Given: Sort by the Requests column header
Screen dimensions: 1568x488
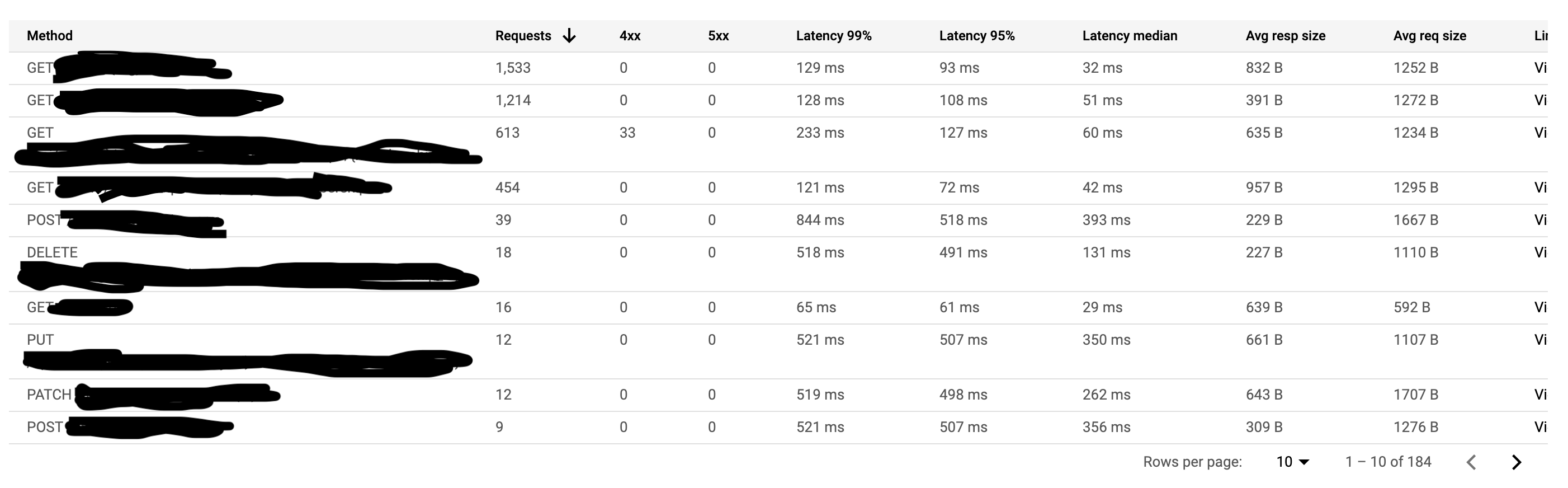Looking at the screenshot, I should coord(523,36).
